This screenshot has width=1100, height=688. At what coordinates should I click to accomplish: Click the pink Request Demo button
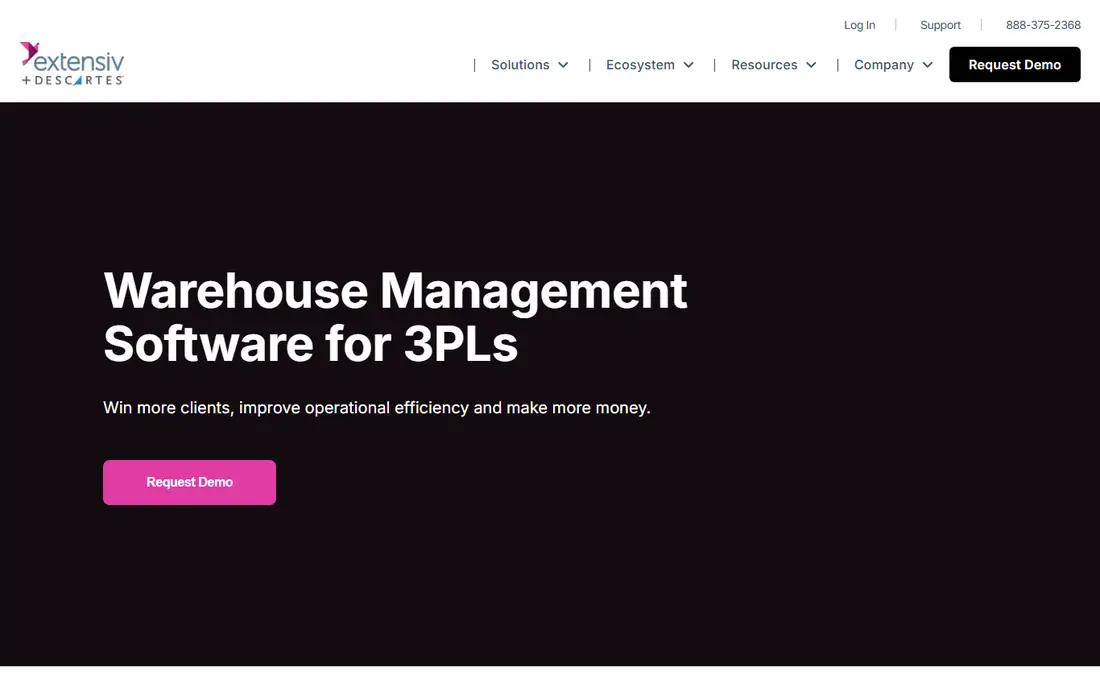(189, 483)
